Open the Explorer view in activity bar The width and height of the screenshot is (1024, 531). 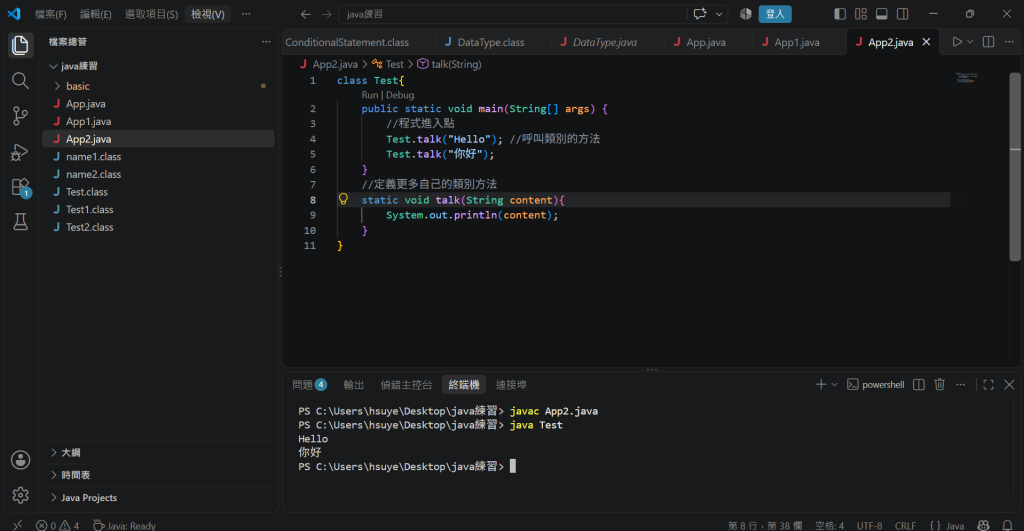point(20,45)
